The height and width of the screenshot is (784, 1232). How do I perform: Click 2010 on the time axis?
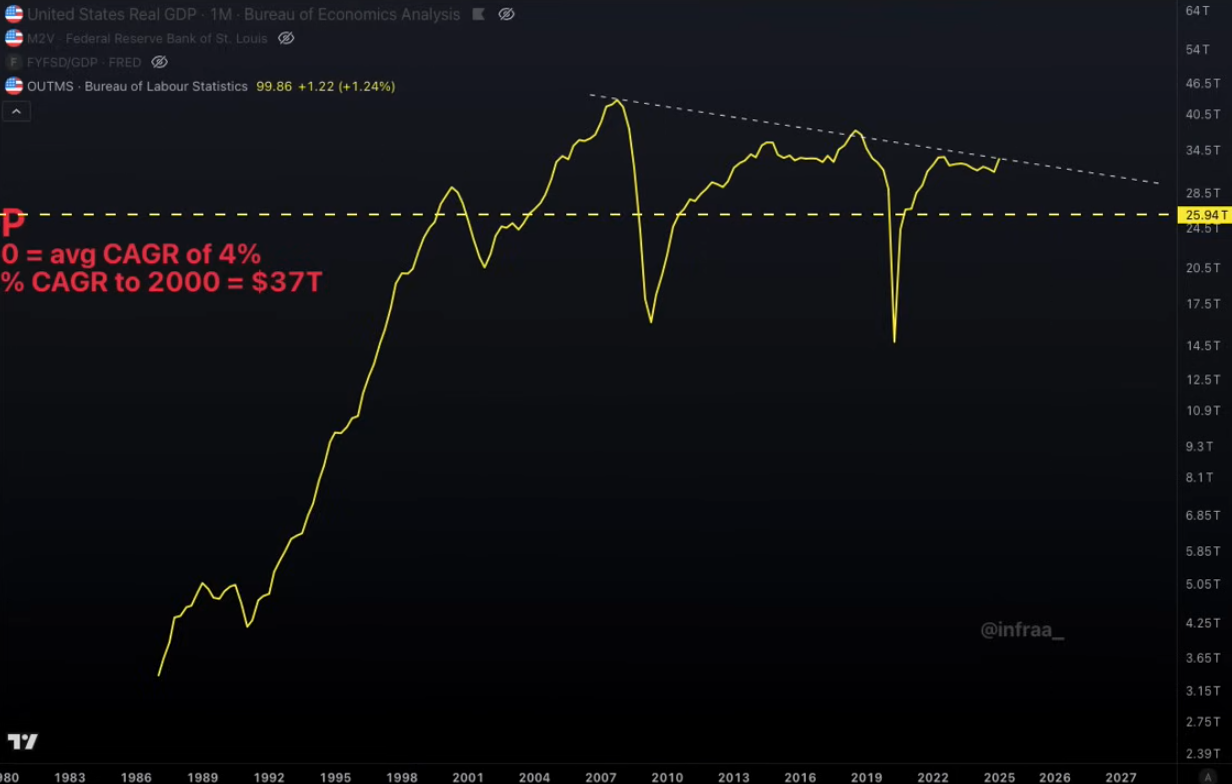[x=667, y=777]
